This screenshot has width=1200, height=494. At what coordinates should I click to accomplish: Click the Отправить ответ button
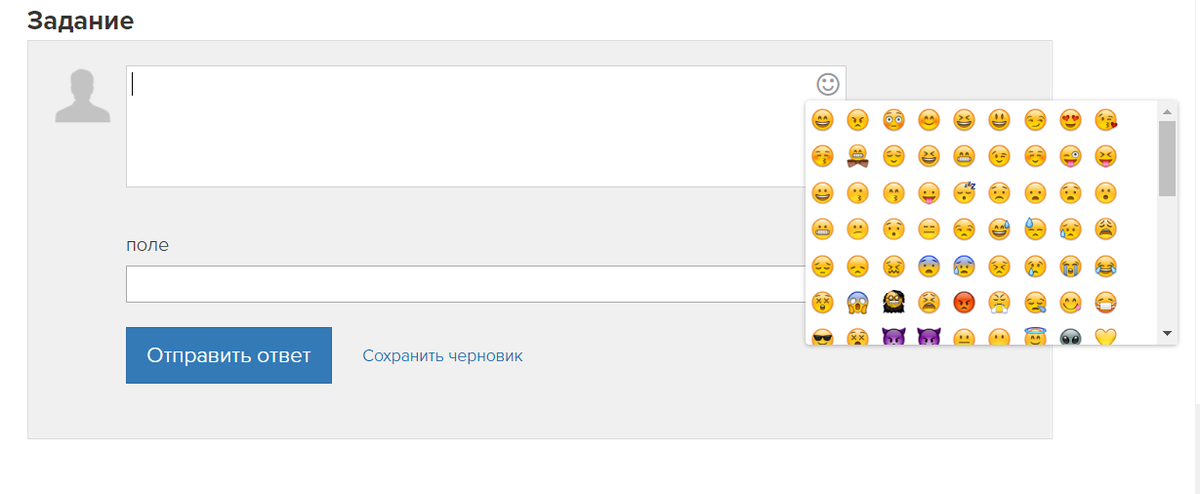[229, 355]
